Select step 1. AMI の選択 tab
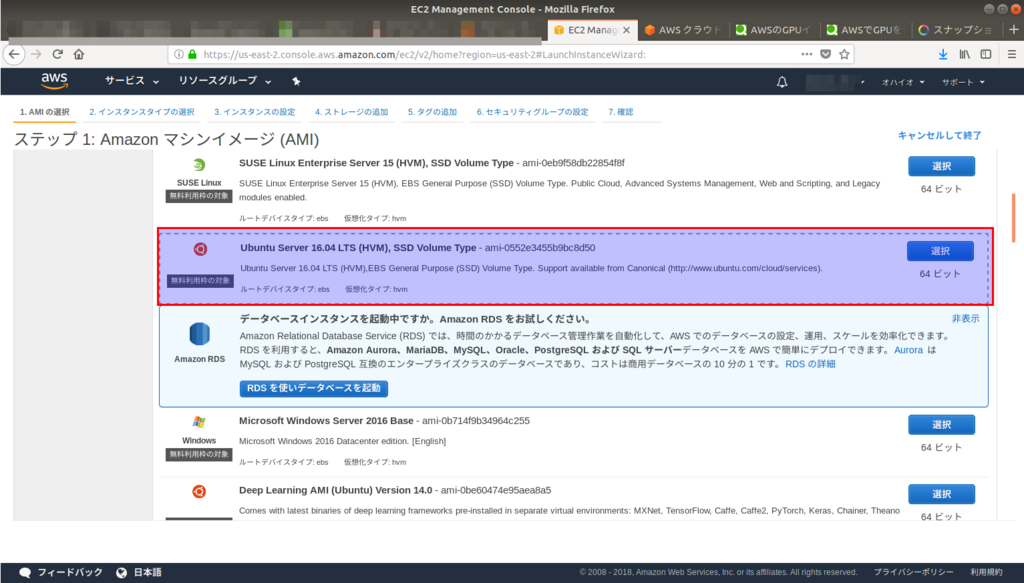The height and width of the screenshot is (583, 1024). pos(44,112)
